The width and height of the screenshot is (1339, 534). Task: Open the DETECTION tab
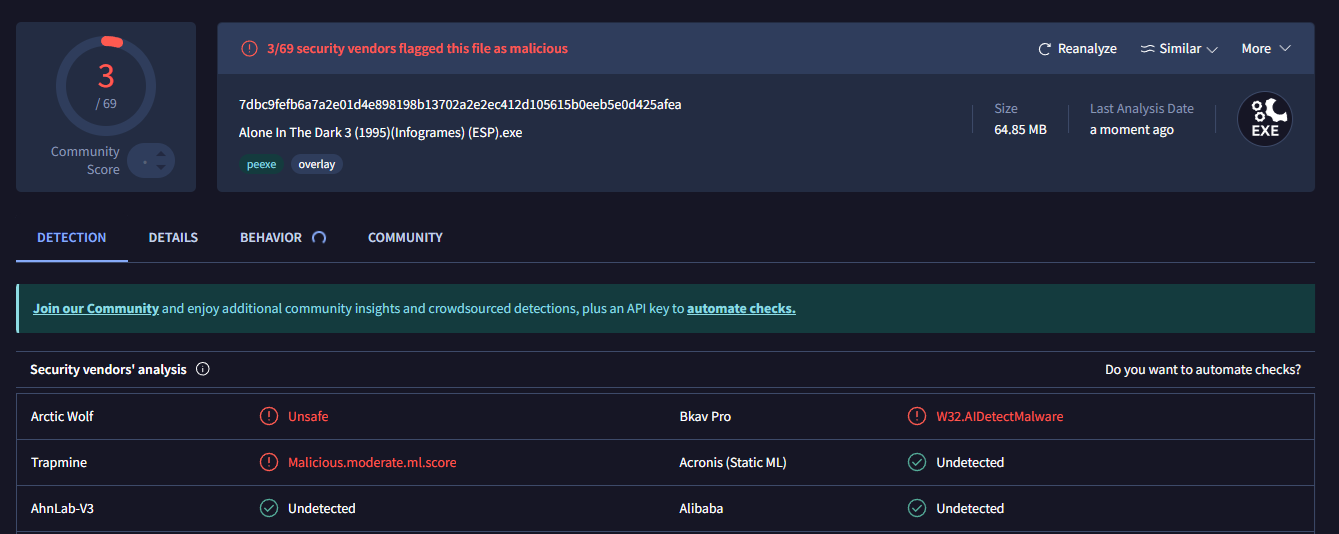(72, 238)
